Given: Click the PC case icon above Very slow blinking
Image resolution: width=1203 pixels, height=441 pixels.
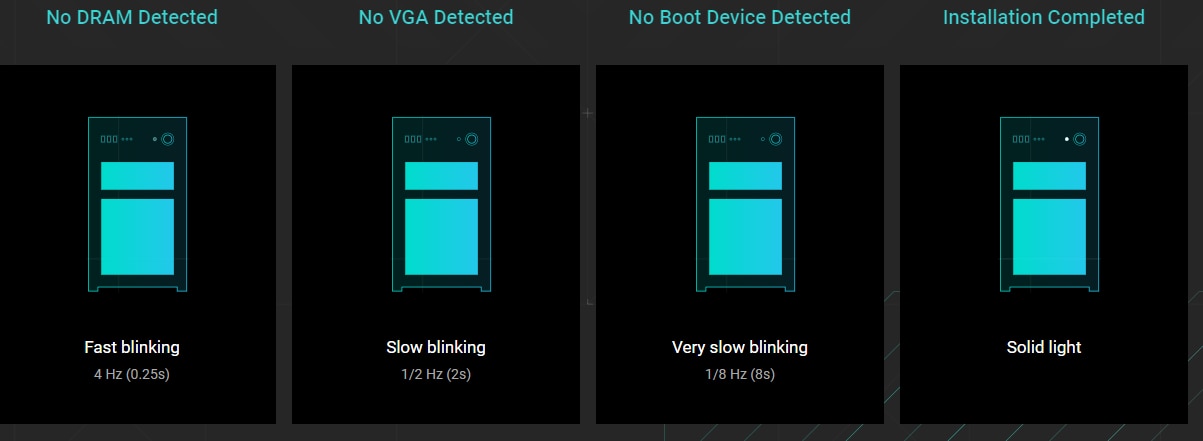Looking at the screenshot, I should coord(746,204).
